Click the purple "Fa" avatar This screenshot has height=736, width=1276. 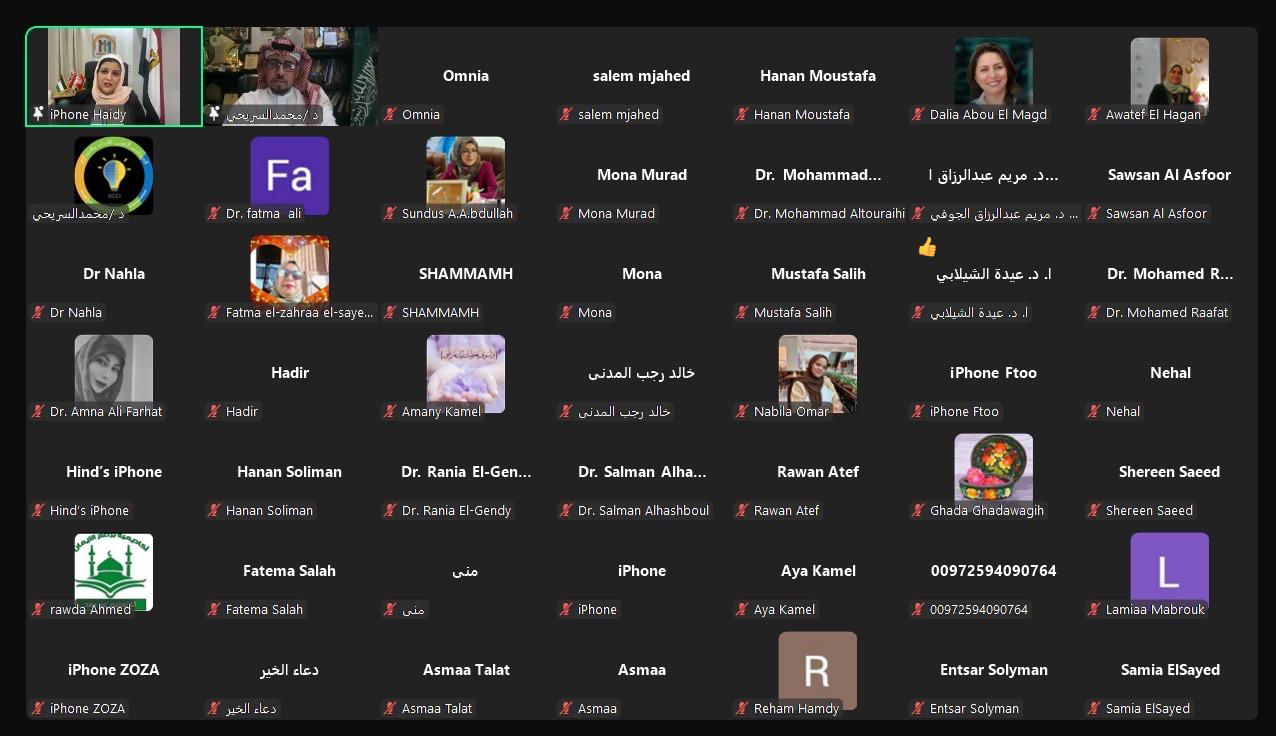click(289, 175)
